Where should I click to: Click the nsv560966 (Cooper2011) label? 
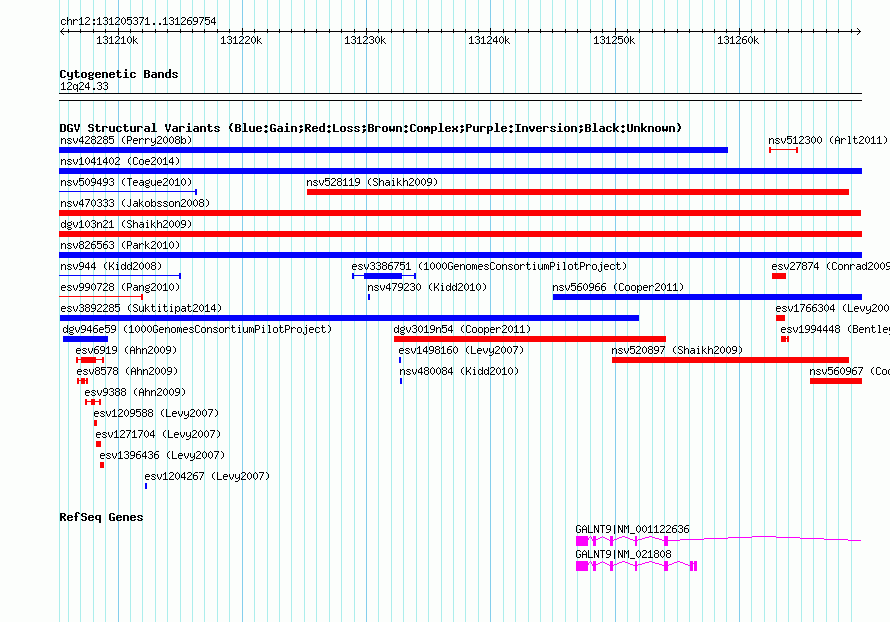618,287
